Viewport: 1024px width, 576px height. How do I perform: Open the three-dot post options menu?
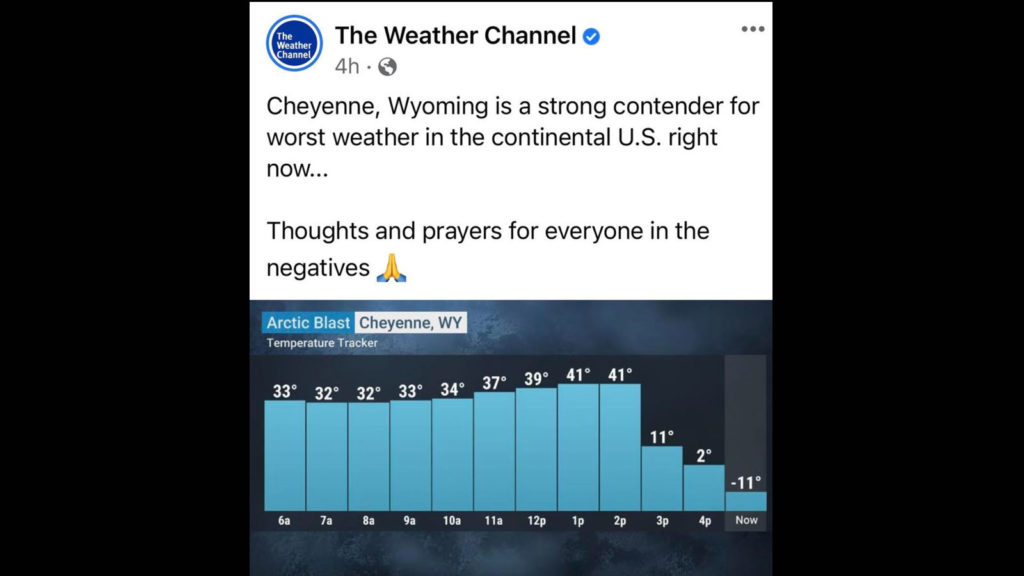752,29
